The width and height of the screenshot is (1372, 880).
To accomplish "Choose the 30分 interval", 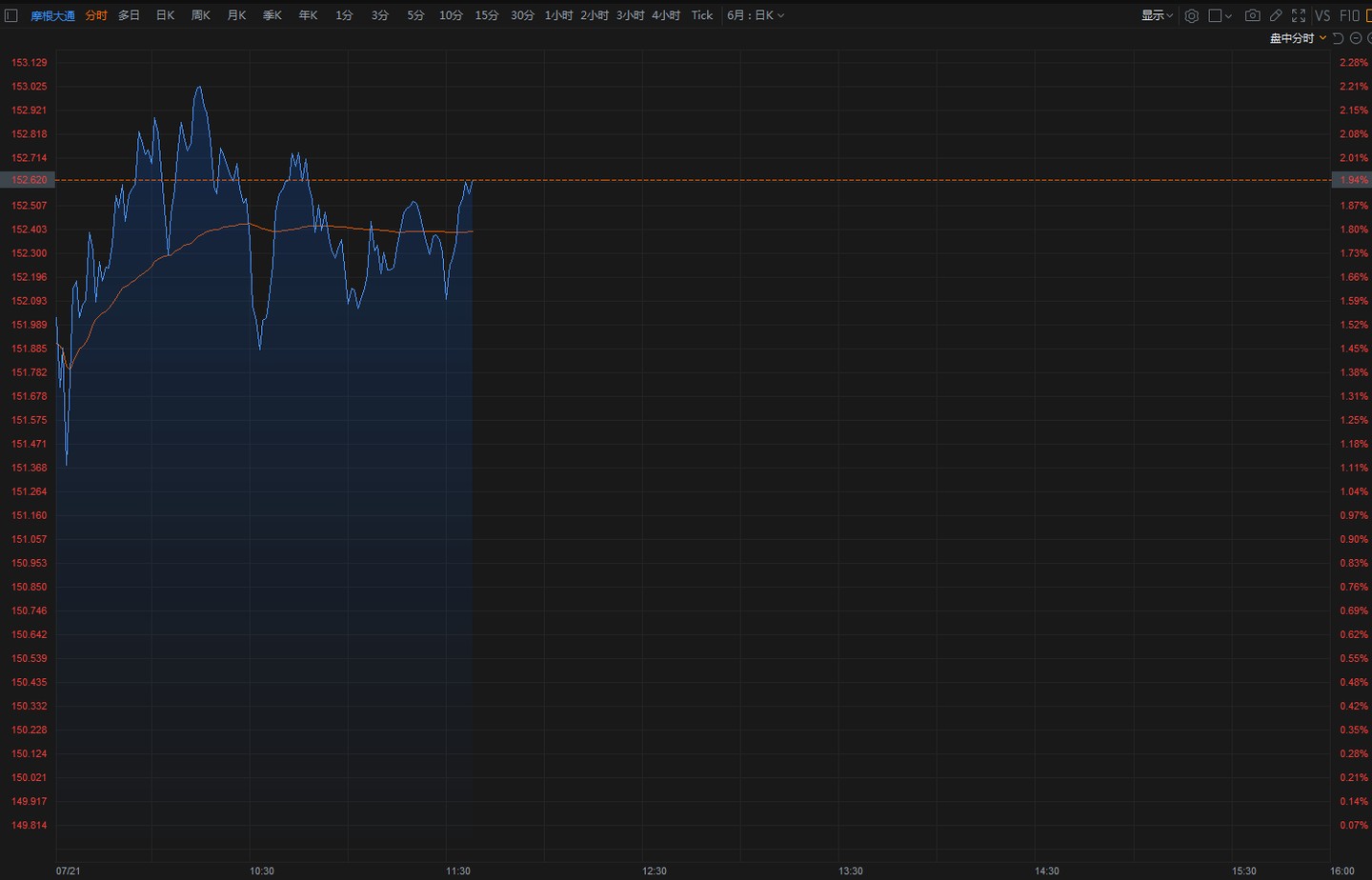I will pos(522,15).
